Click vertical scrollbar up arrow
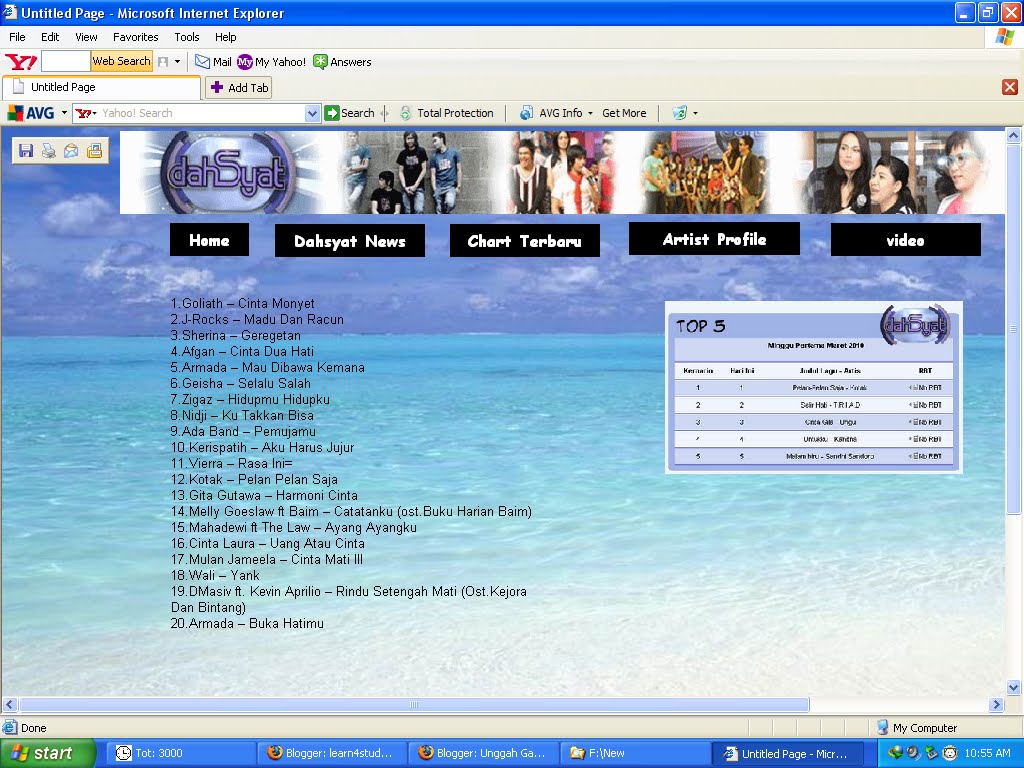The width and height of the screenshot is (1024, 768). click(1013, 136)
